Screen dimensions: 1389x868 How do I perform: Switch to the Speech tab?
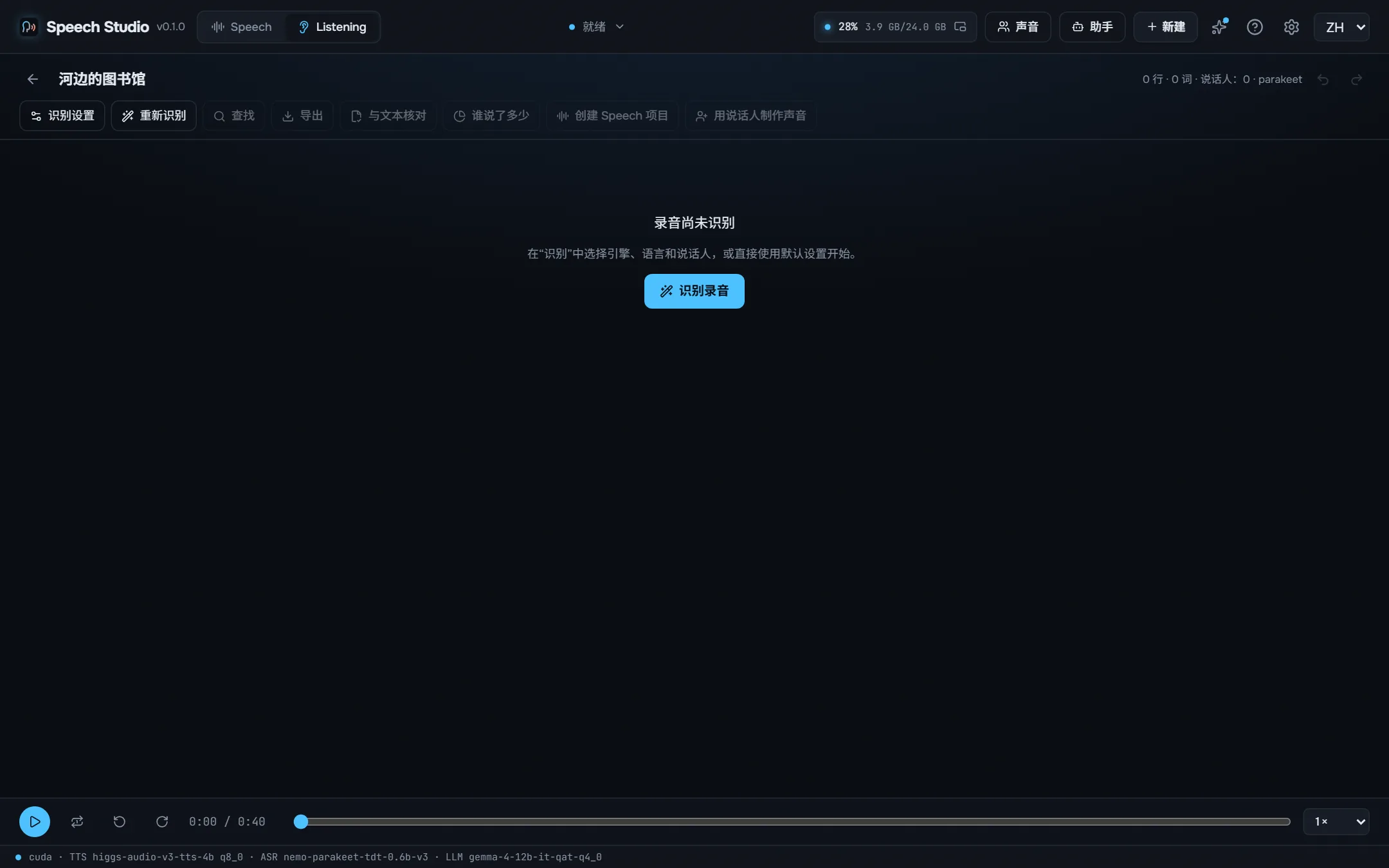click(x=242, y=27)
